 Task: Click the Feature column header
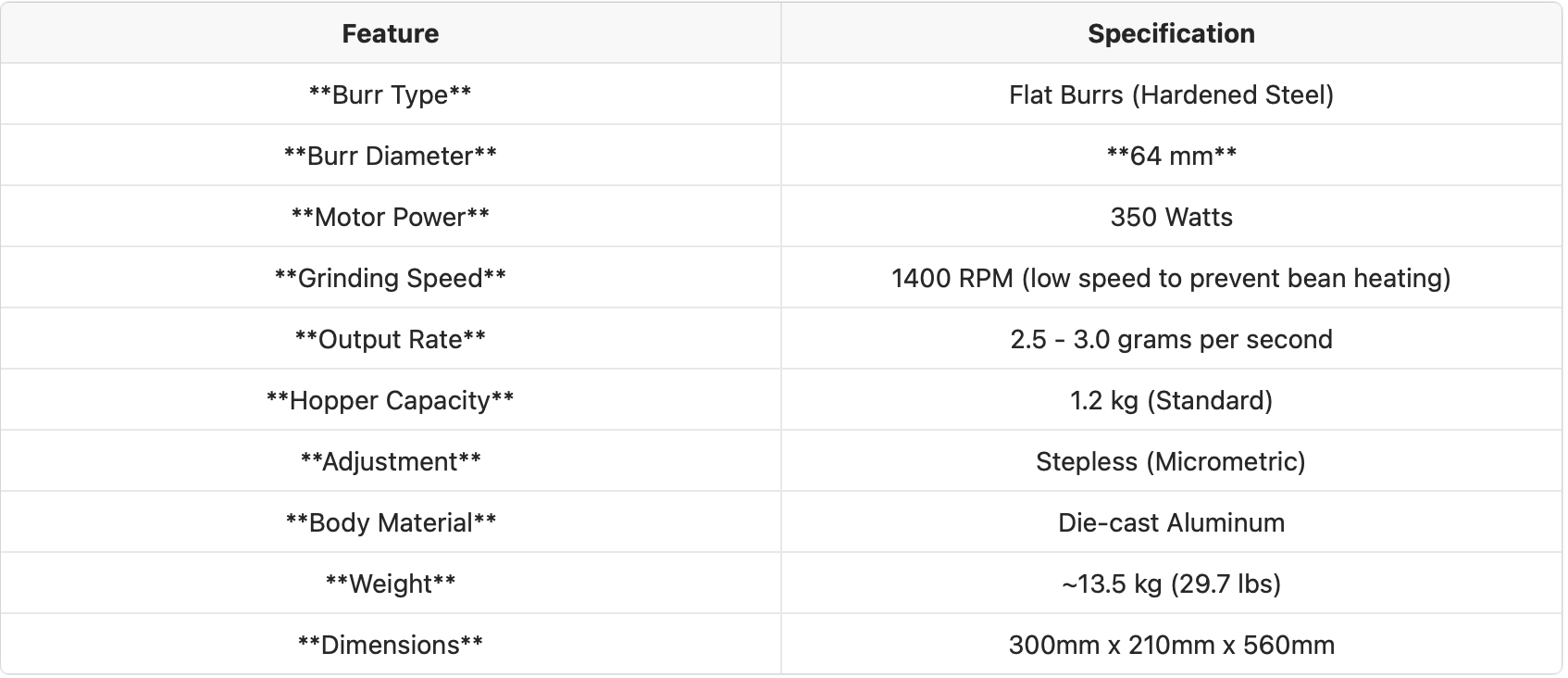tap(390, 33)
